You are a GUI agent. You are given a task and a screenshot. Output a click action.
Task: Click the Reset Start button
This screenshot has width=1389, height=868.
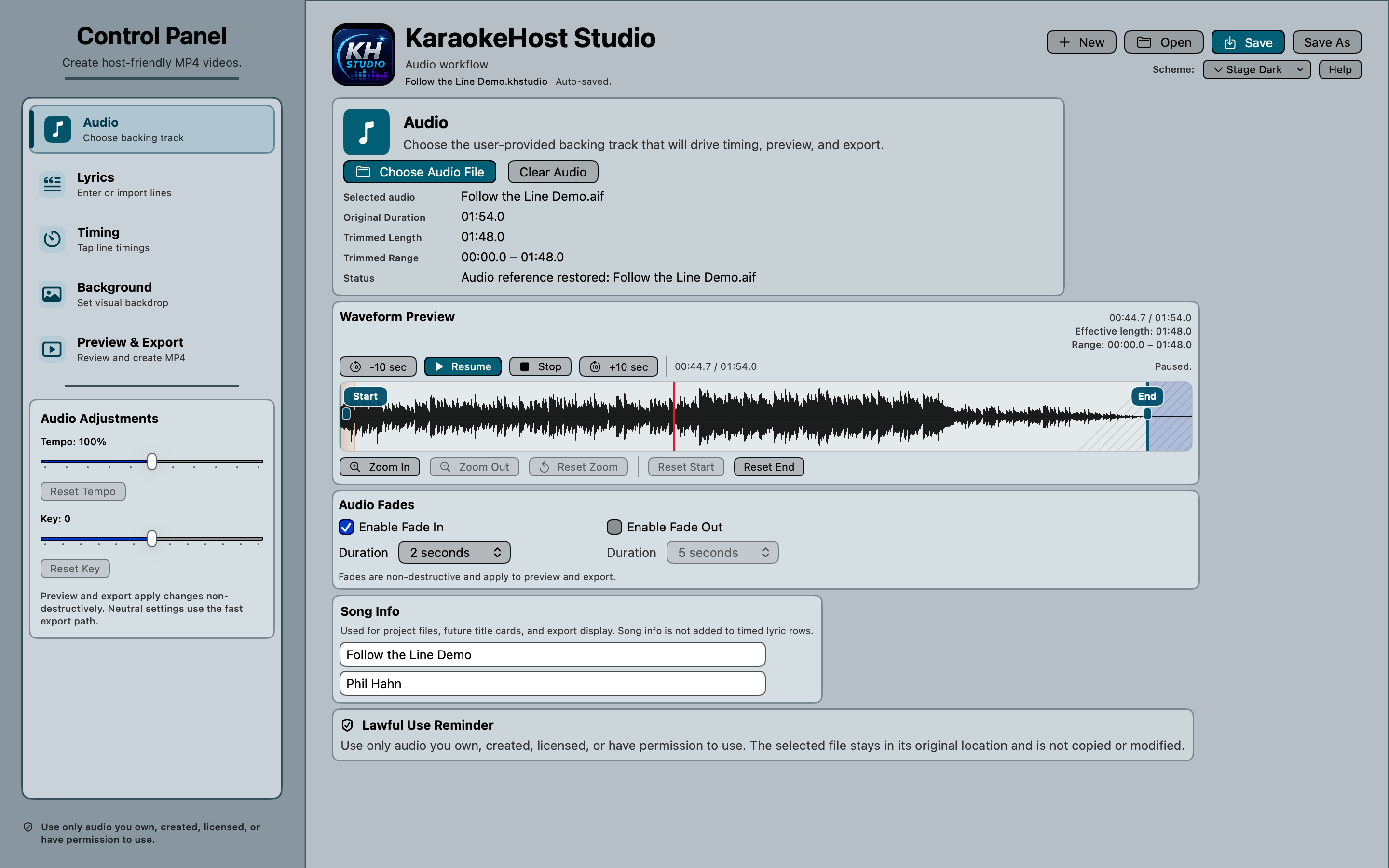point(686,467)
